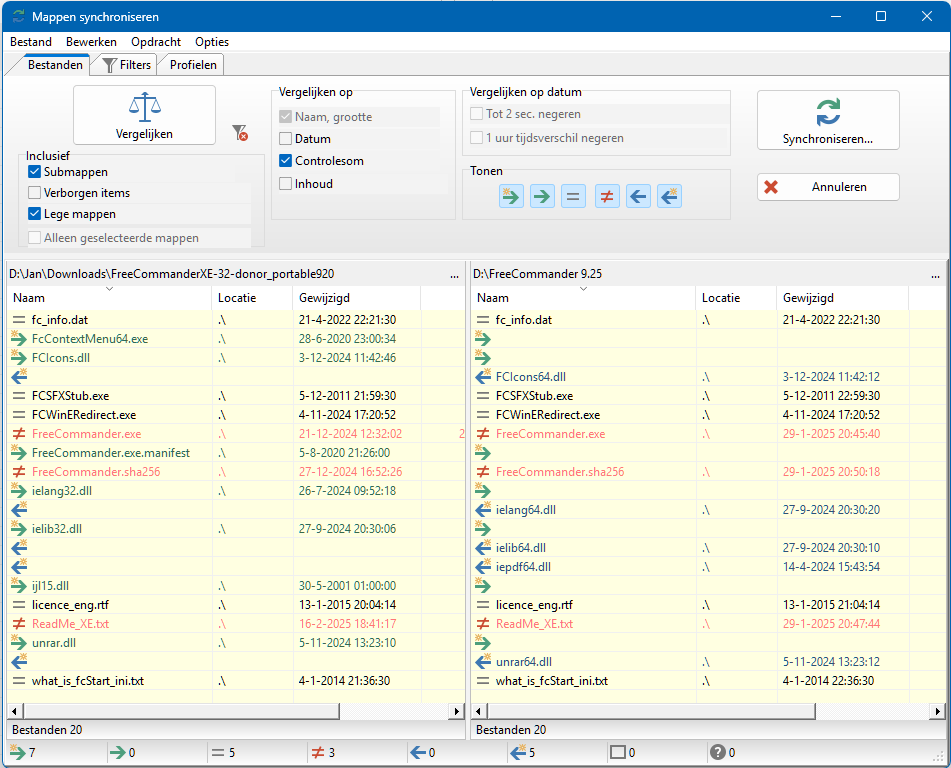Toggle show different files filter
Screen dimensions: 951x768
607,197
